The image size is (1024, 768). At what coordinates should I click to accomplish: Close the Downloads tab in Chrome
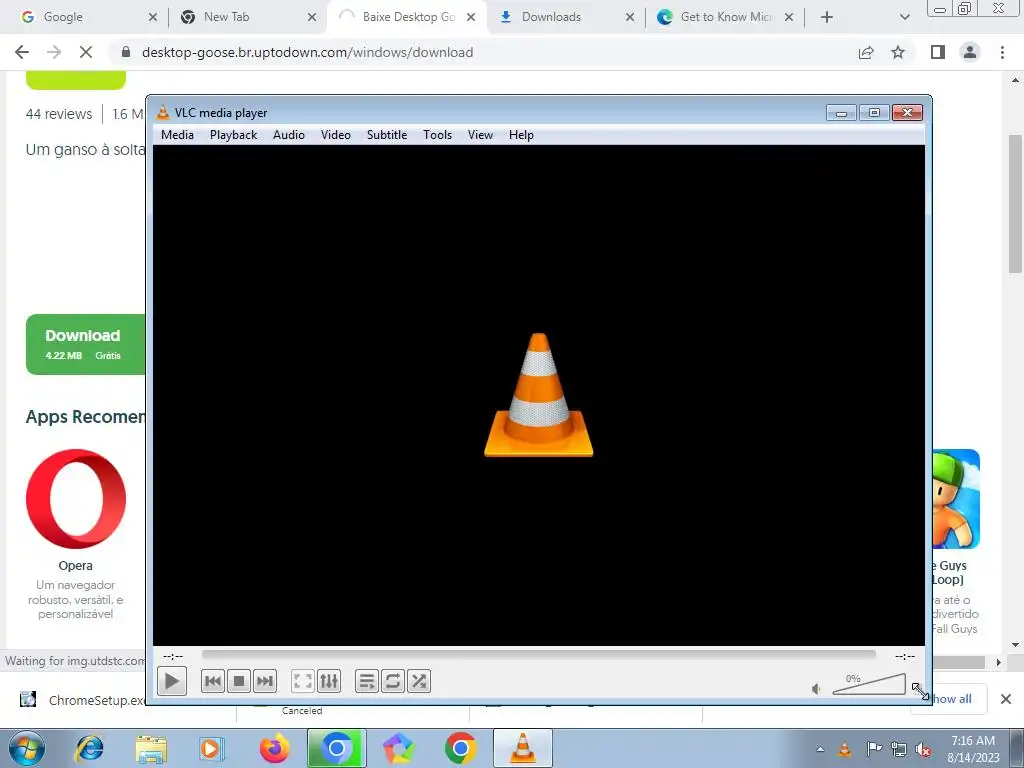click(x=630, y=17)
